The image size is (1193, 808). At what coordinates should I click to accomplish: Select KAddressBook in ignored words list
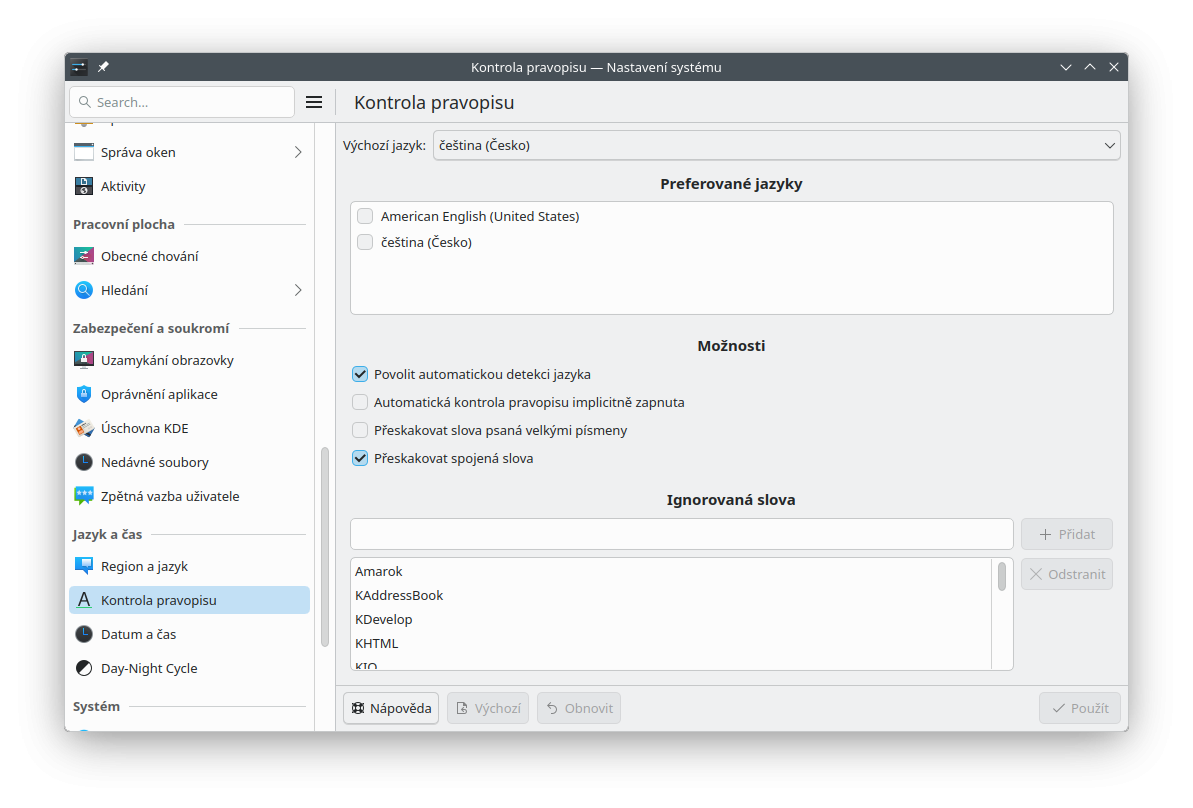point(399,595)
